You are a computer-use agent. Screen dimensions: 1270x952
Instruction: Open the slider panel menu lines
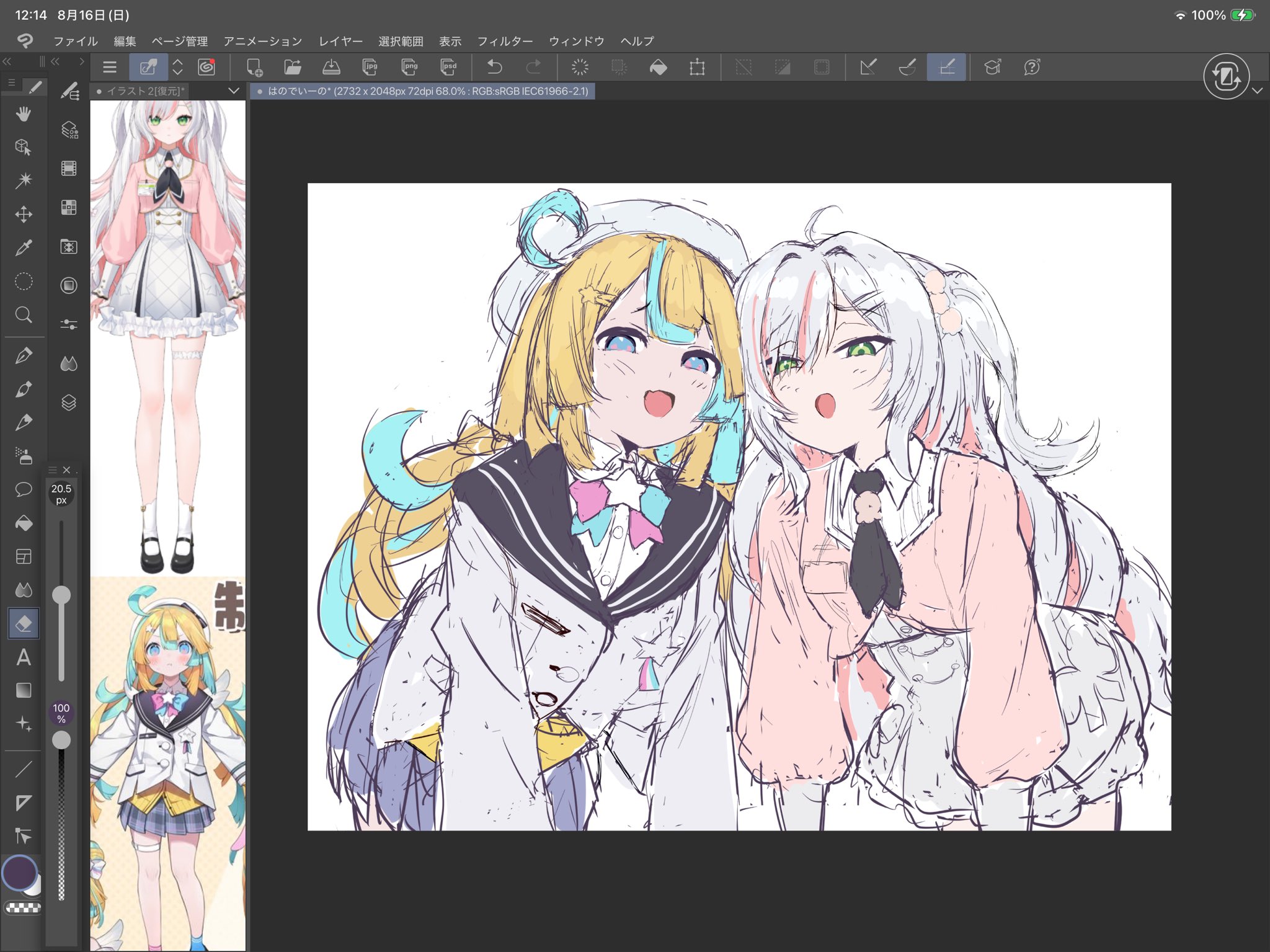53,470
